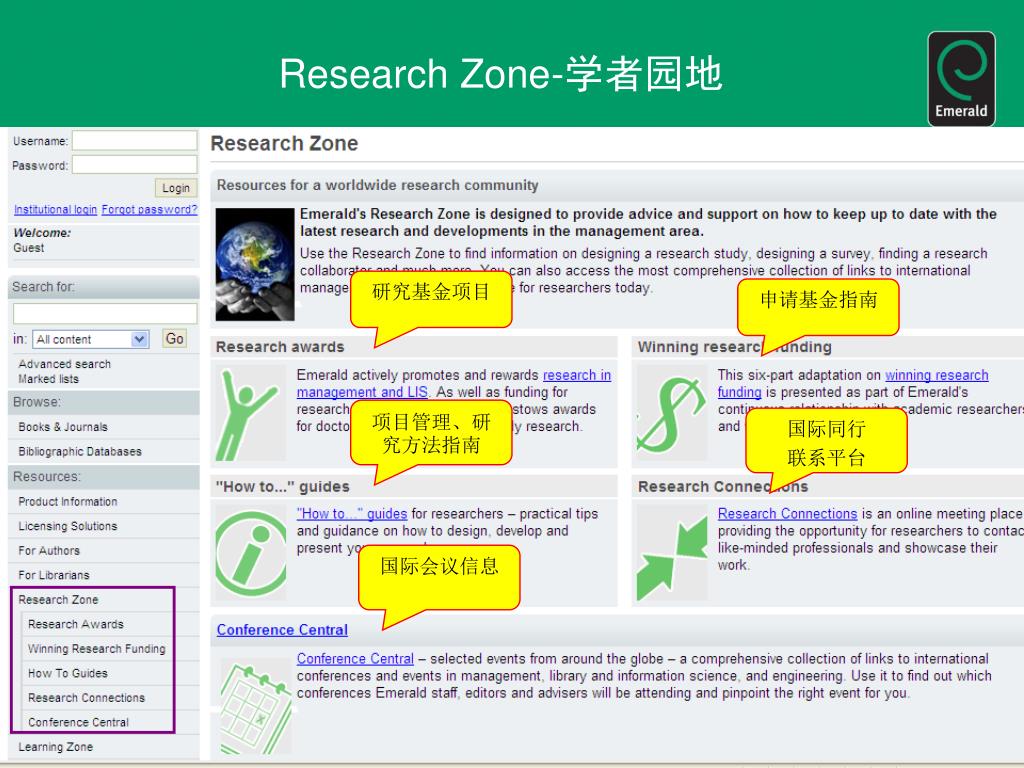Open Licensing Solutions in sidebar
Screen dimensions: 1024x768
coord(68,526)
